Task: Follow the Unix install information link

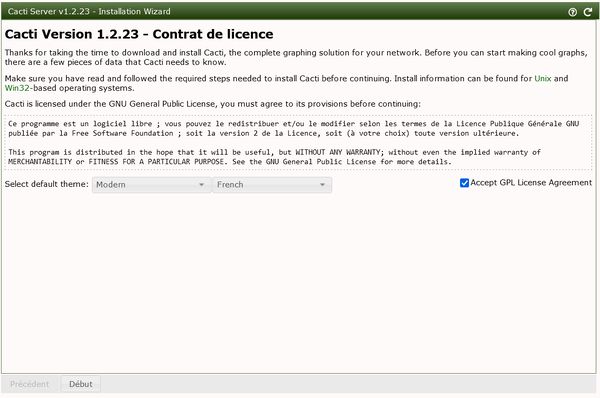Action: pos(543,78)
